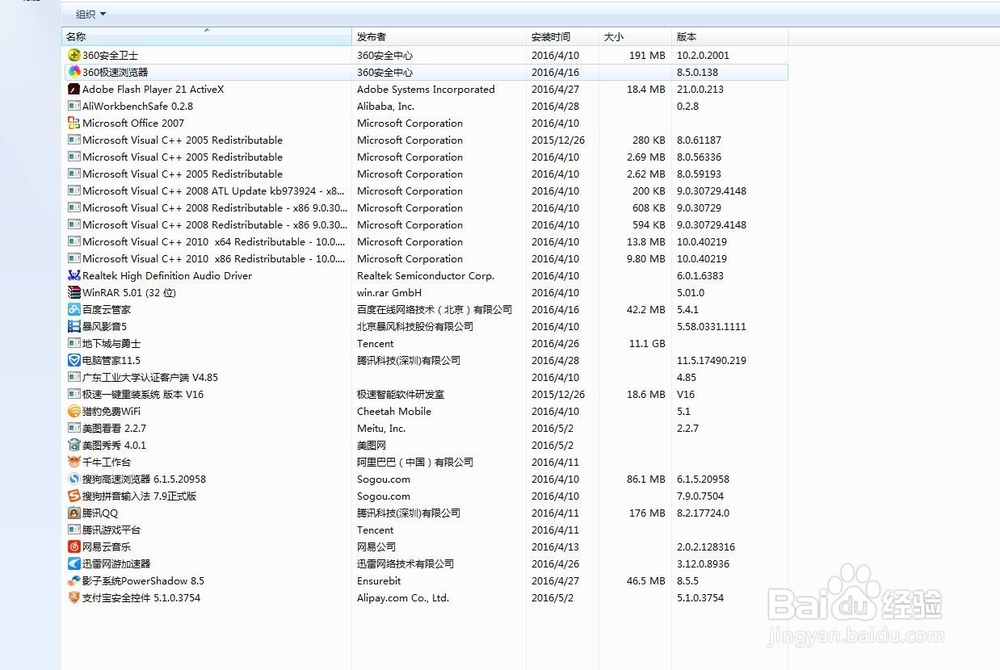
Task: Open the 组织 dropdown menu
Action: coord(90,14)
